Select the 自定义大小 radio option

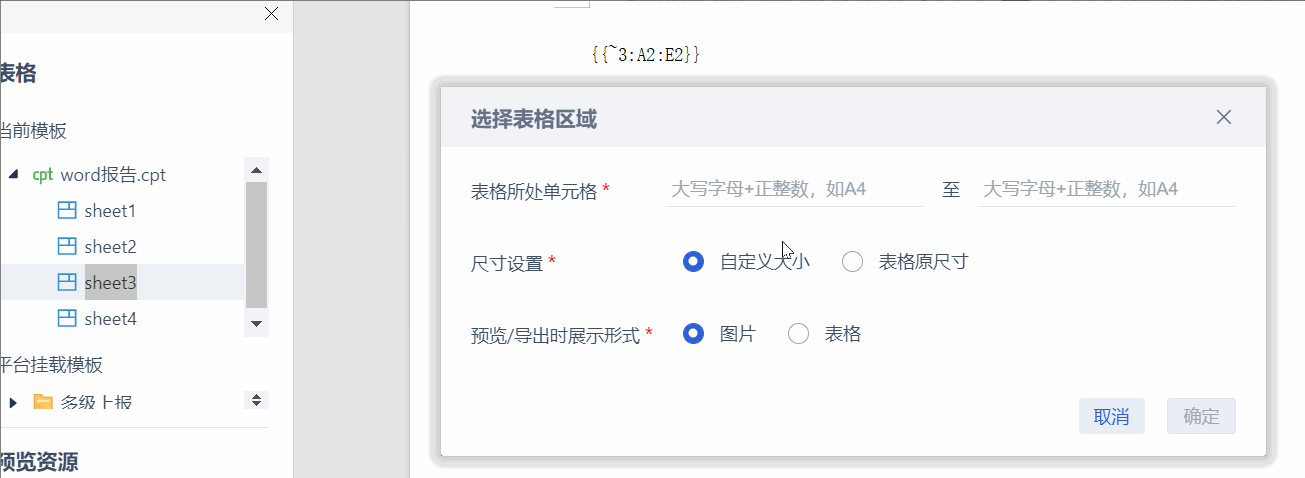pos(694,262)
